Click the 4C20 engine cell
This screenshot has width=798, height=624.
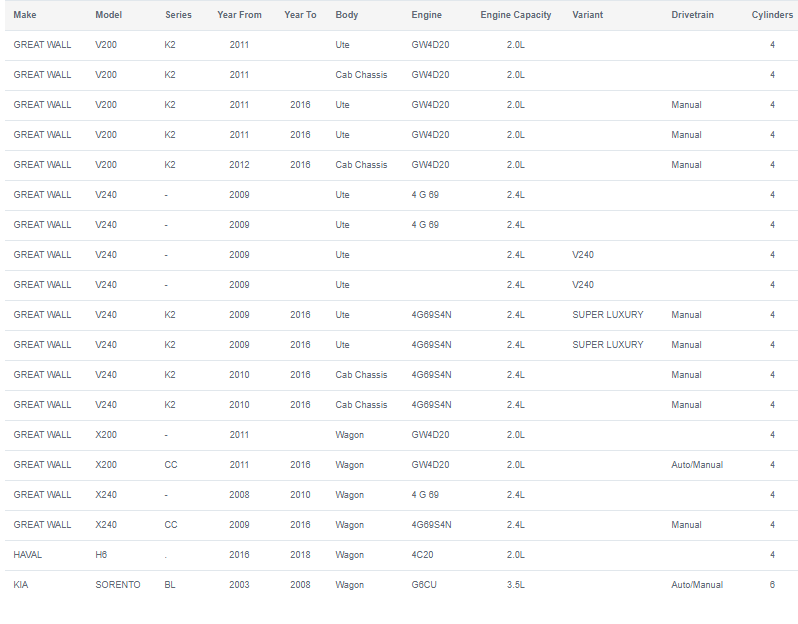pos(422,555)
